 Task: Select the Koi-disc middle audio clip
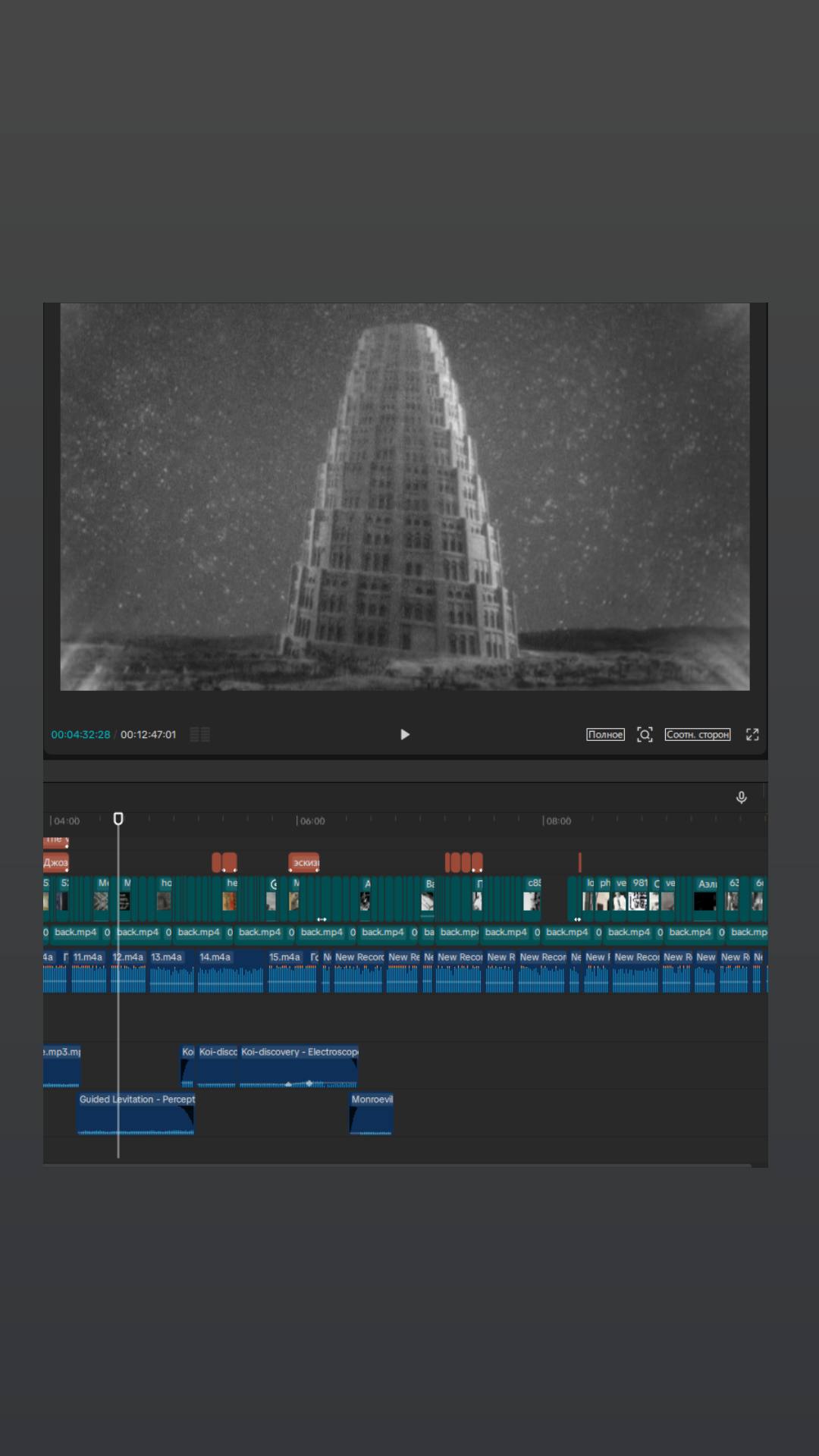point(218,1065)
